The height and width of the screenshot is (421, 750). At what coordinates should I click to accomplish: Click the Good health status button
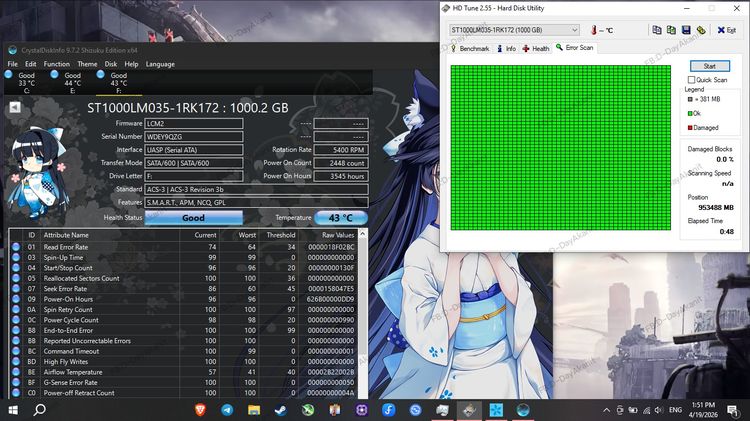[x=193, y=218]
